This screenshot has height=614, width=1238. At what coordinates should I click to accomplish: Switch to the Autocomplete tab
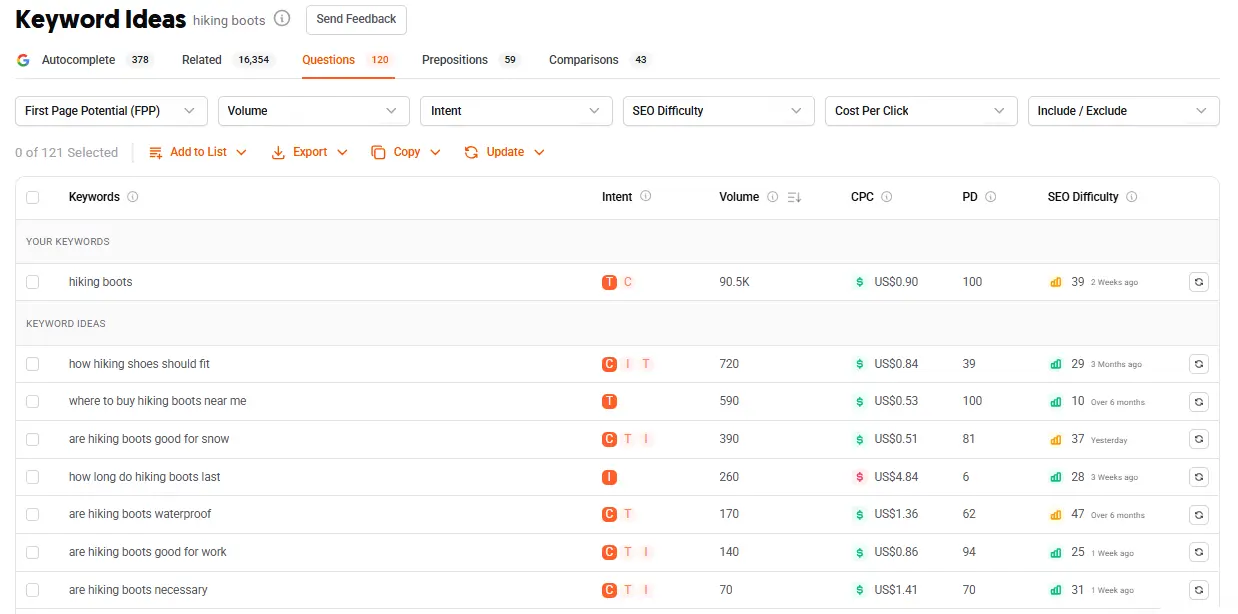[85, 60]
